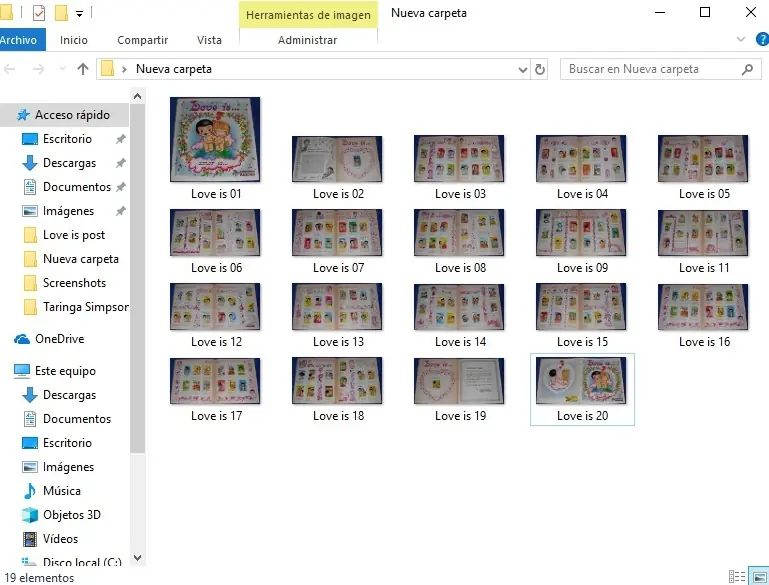Click the pin icon next to Escritorio
Image resolution: width=769 pixels, height=585 pixels.
coord(121,139)
